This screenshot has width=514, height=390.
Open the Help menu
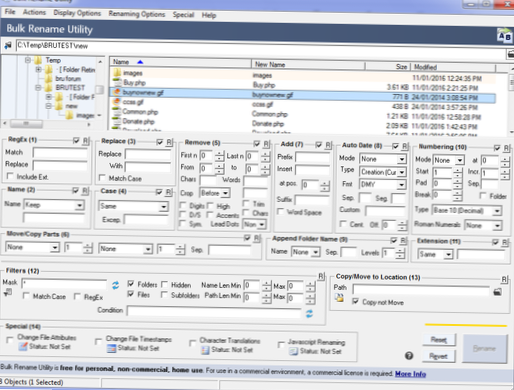click(x=209, y=15)
